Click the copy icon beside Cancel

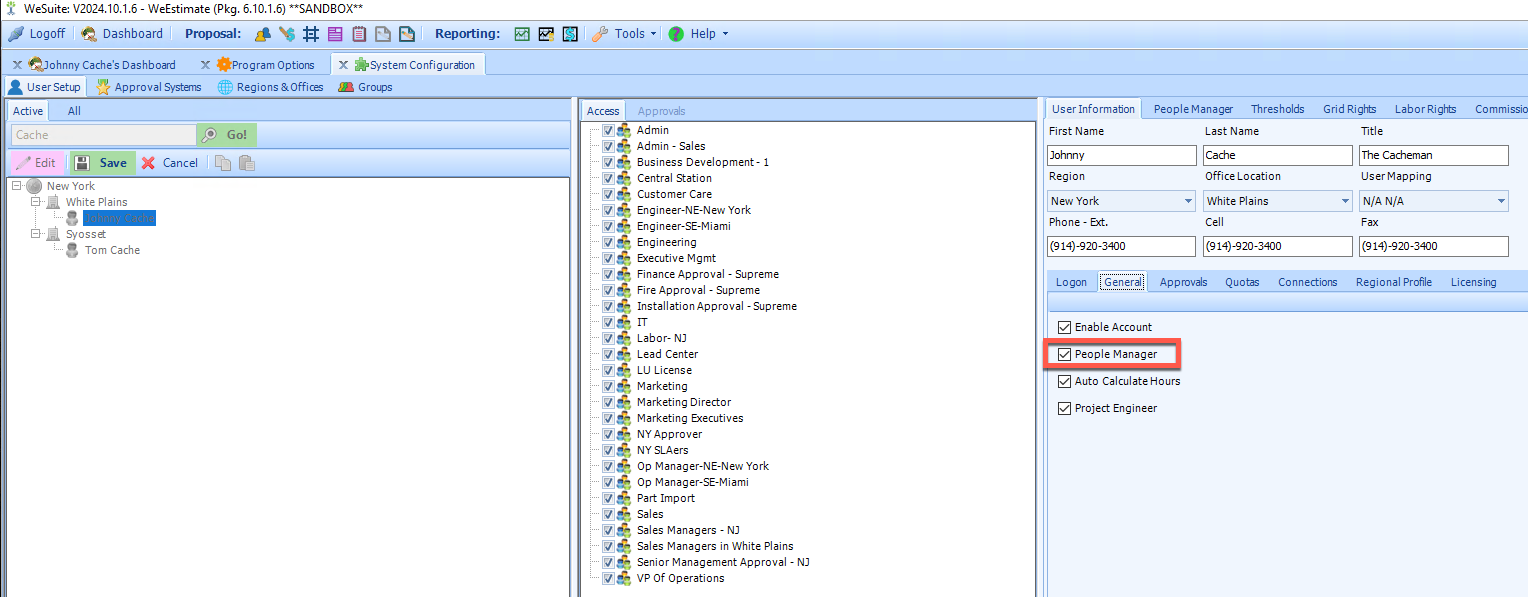click(223, 163)
